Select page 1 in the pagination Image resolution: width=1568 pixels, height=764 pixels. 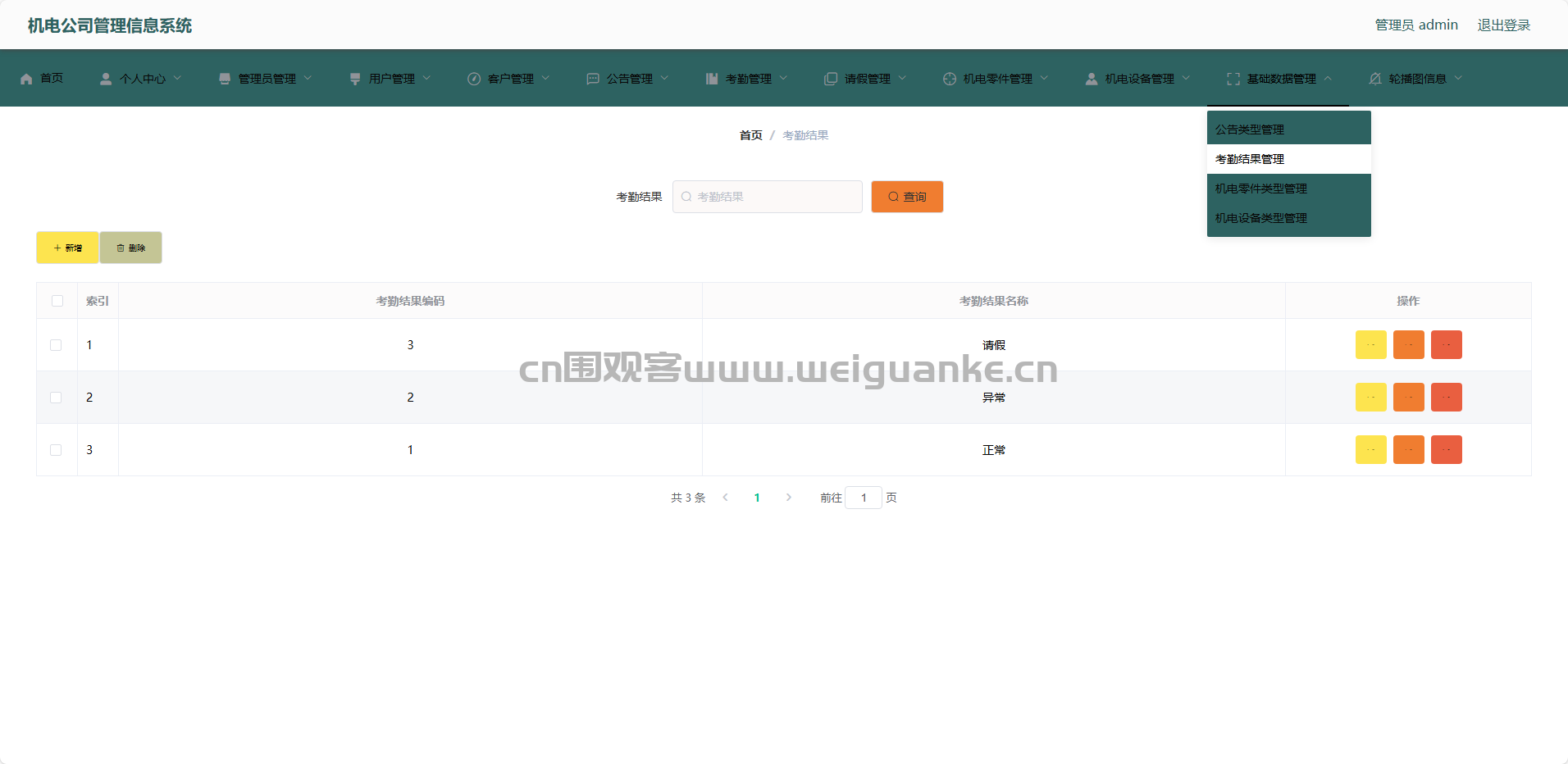[757, 498]
